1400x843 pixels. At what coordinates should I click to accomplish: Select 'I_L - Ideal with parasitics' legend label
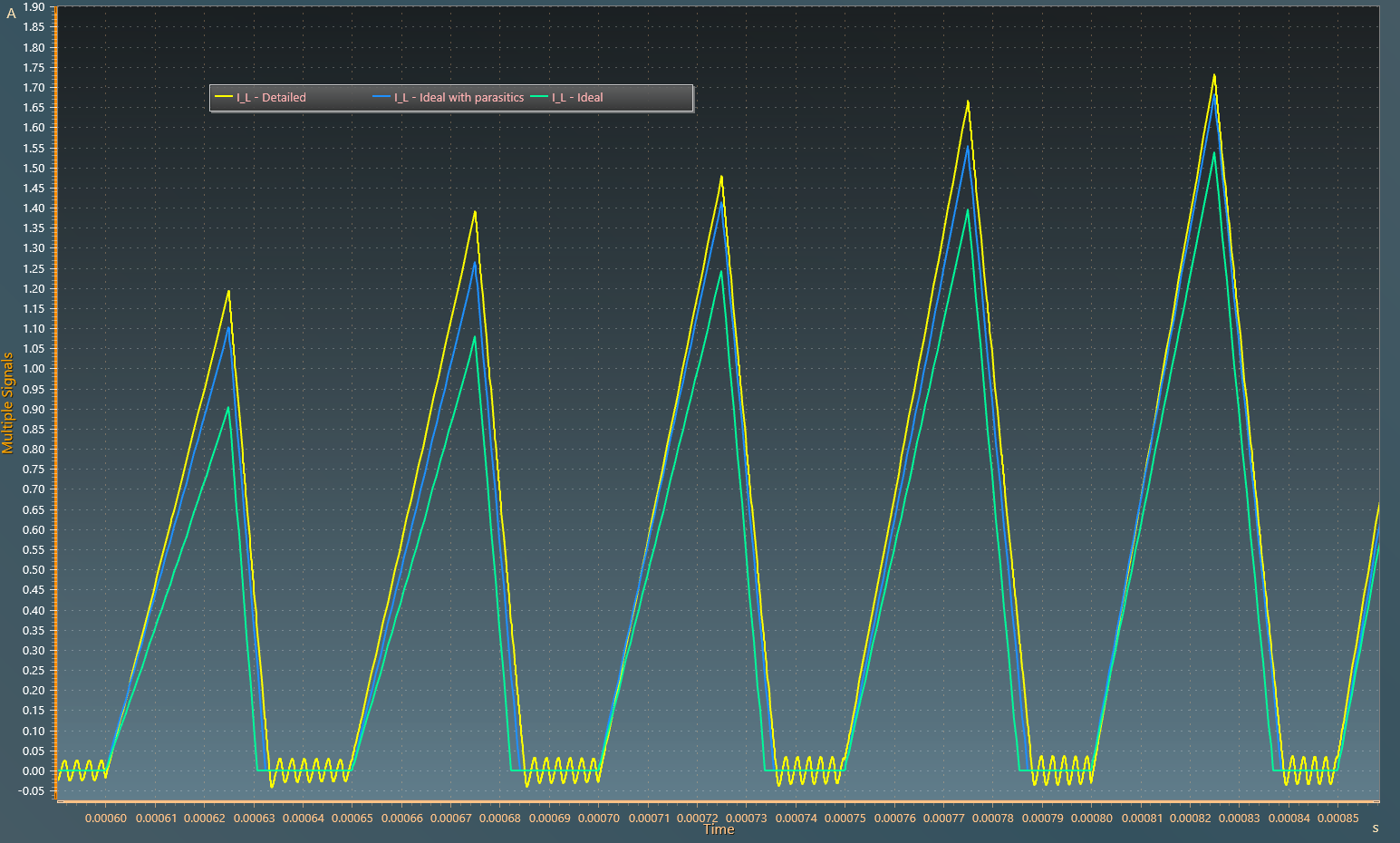coord(459,98)
